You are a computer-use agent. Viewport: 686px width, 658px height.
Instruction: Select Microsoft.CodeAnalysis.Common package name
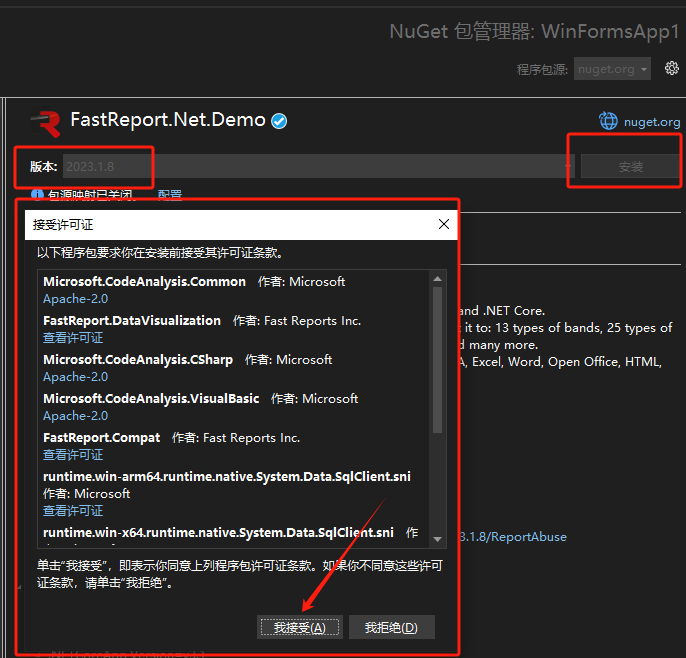pyautogui.click(x=144, y=281)
